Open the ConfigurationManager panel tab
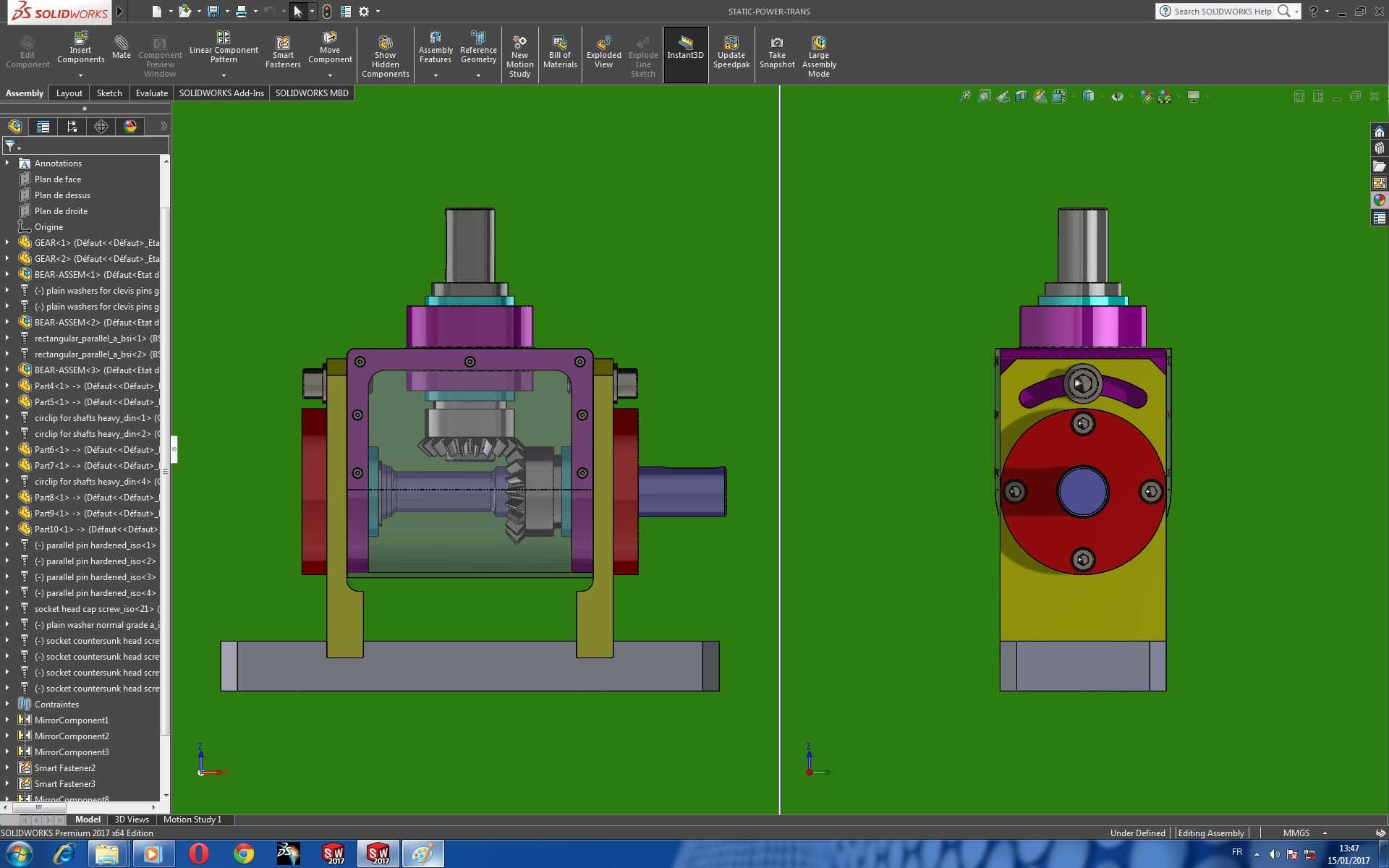This screenshot has height=868, width=1389. tap(72, 127)
